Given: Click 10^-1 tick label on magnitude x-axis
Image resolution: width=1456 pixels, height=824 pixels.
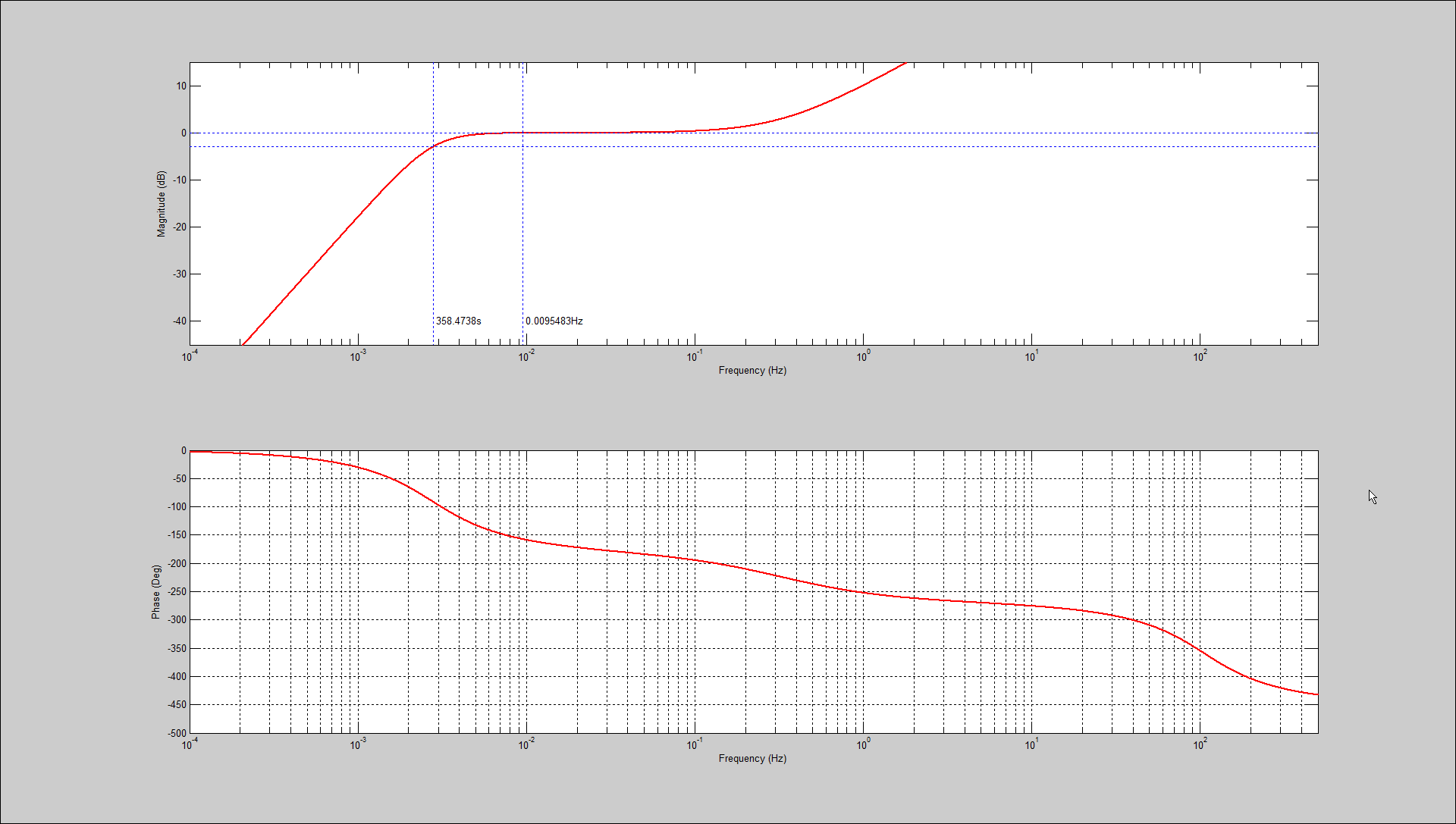Looking at the screenshot, I should [695, 356].
